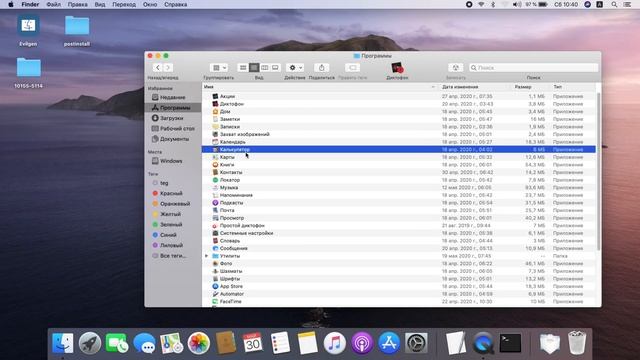Click the Finder list vertical scrollbar

598,171
